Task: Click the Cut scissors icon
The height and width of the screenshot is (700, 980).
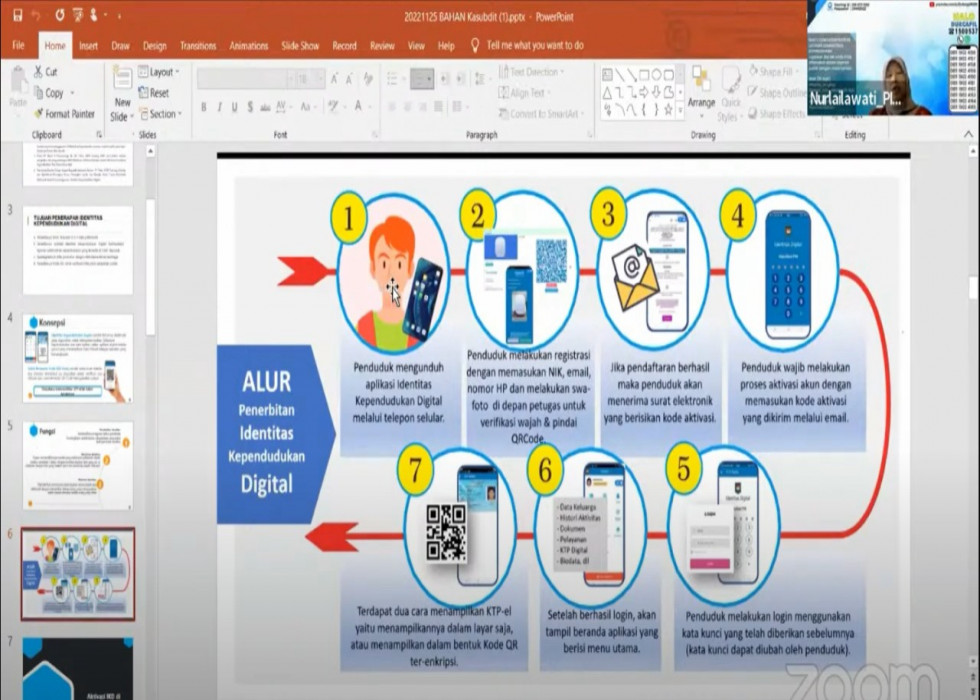Action: click(39, 72)
